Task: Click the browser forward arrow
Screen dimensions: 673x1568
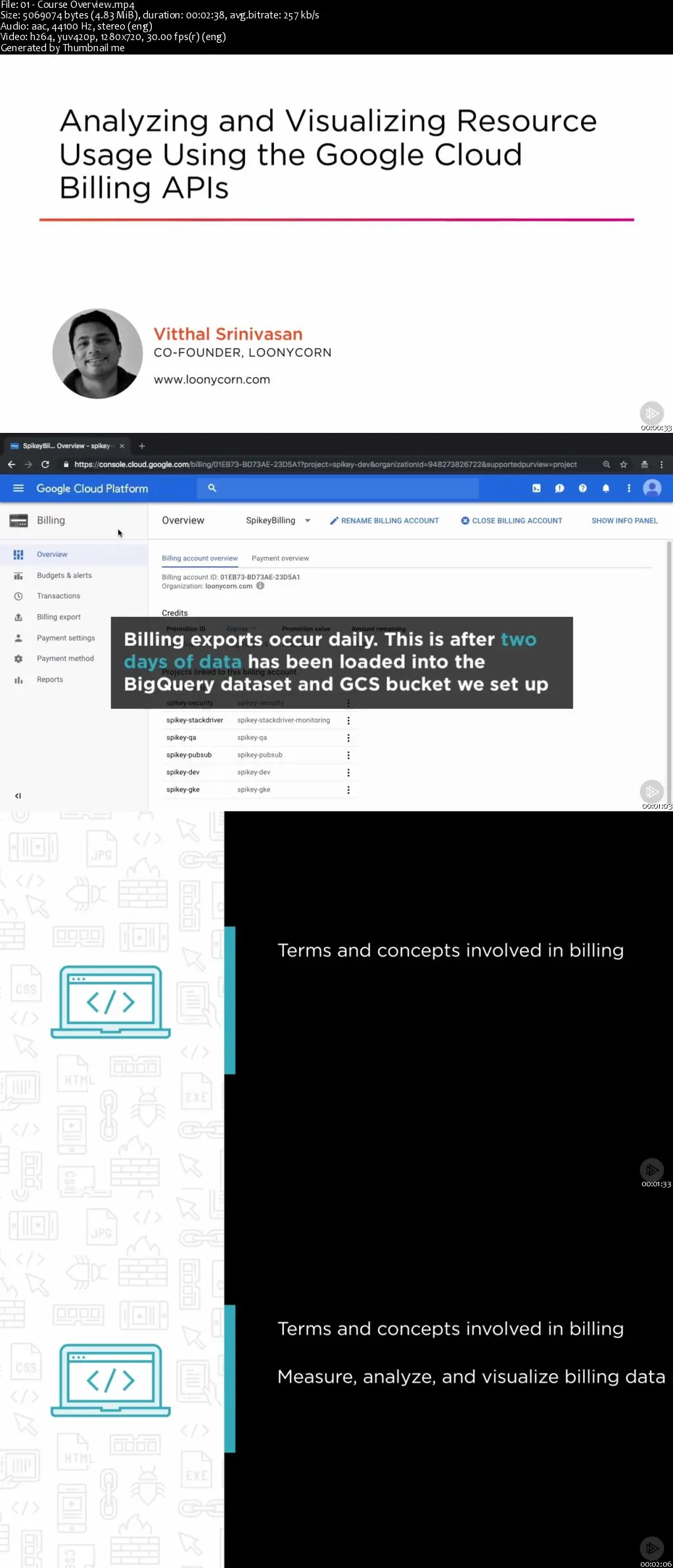Action: [x=28, y=464]
